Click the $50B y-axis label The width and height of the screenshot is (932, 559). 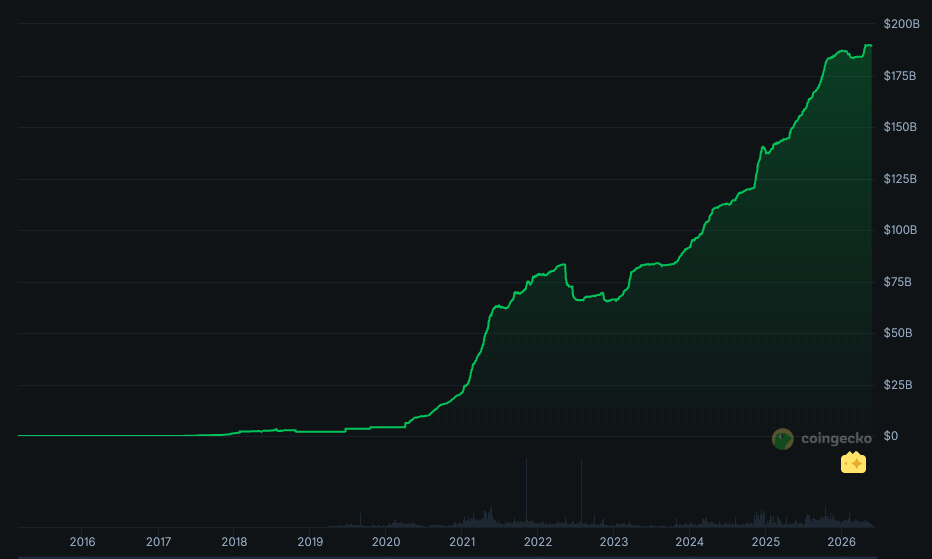898,332
